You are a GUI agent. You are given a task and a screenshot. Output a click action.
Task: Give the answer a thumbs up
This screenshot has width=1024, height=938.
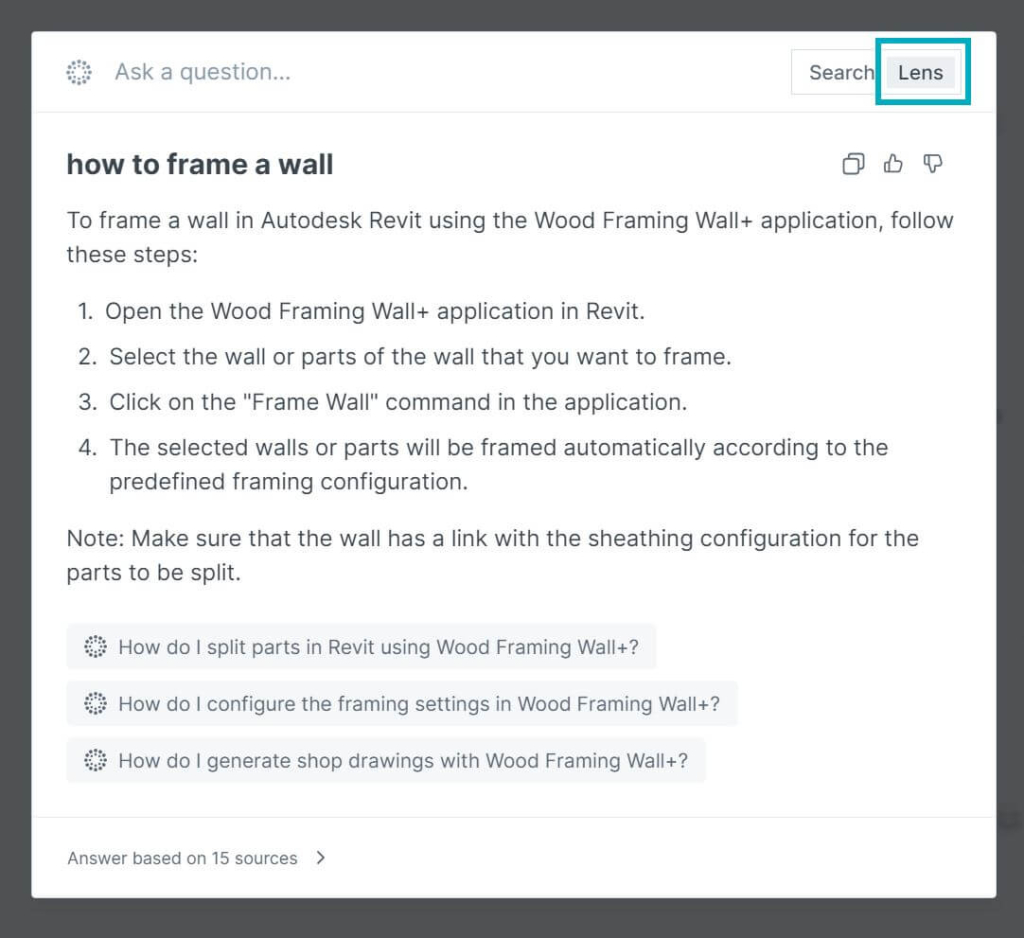tap(893, 163)
